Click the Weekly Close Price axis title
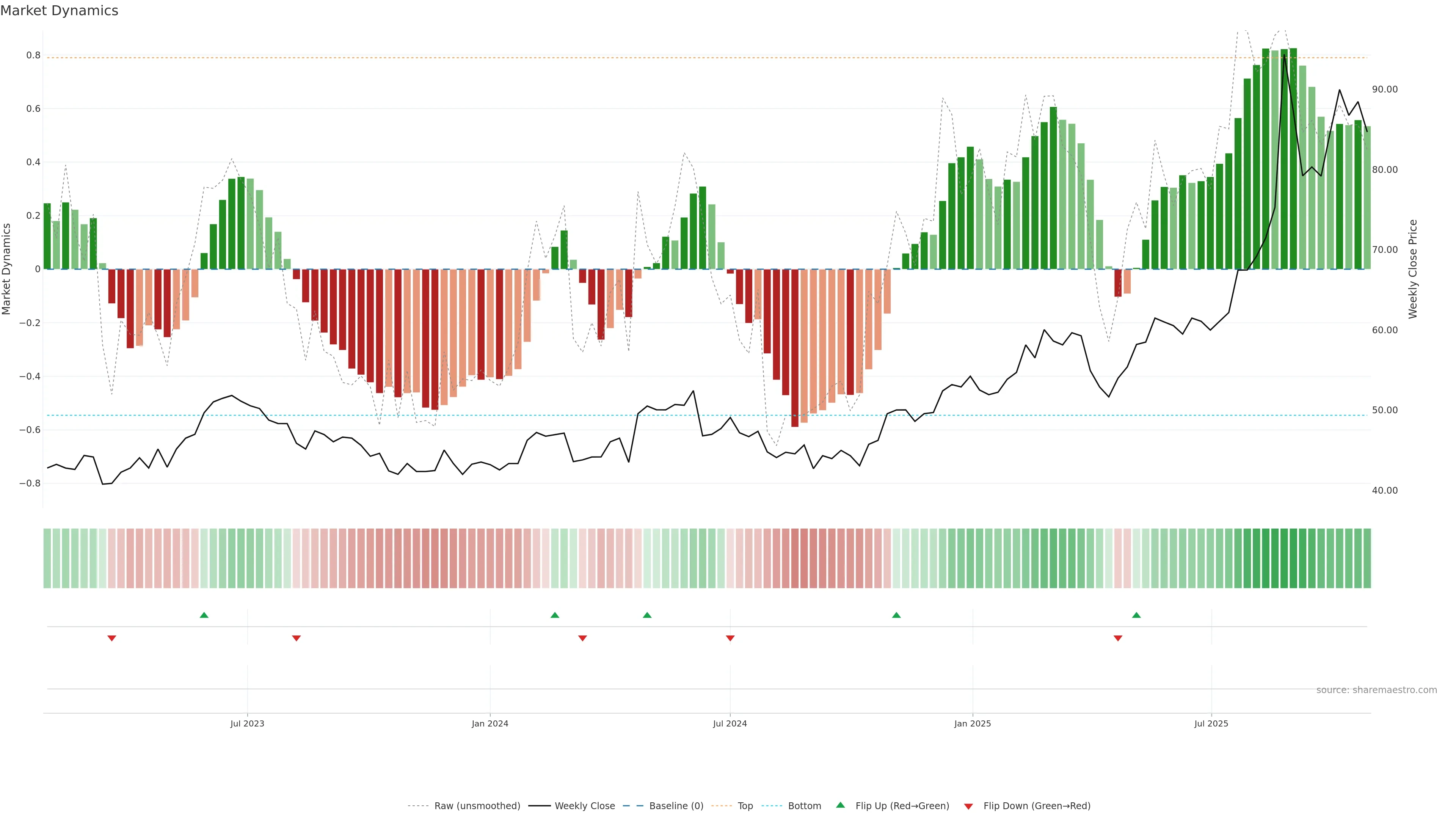Viewport: 1456px width, 819px height. click(1412, 269)
